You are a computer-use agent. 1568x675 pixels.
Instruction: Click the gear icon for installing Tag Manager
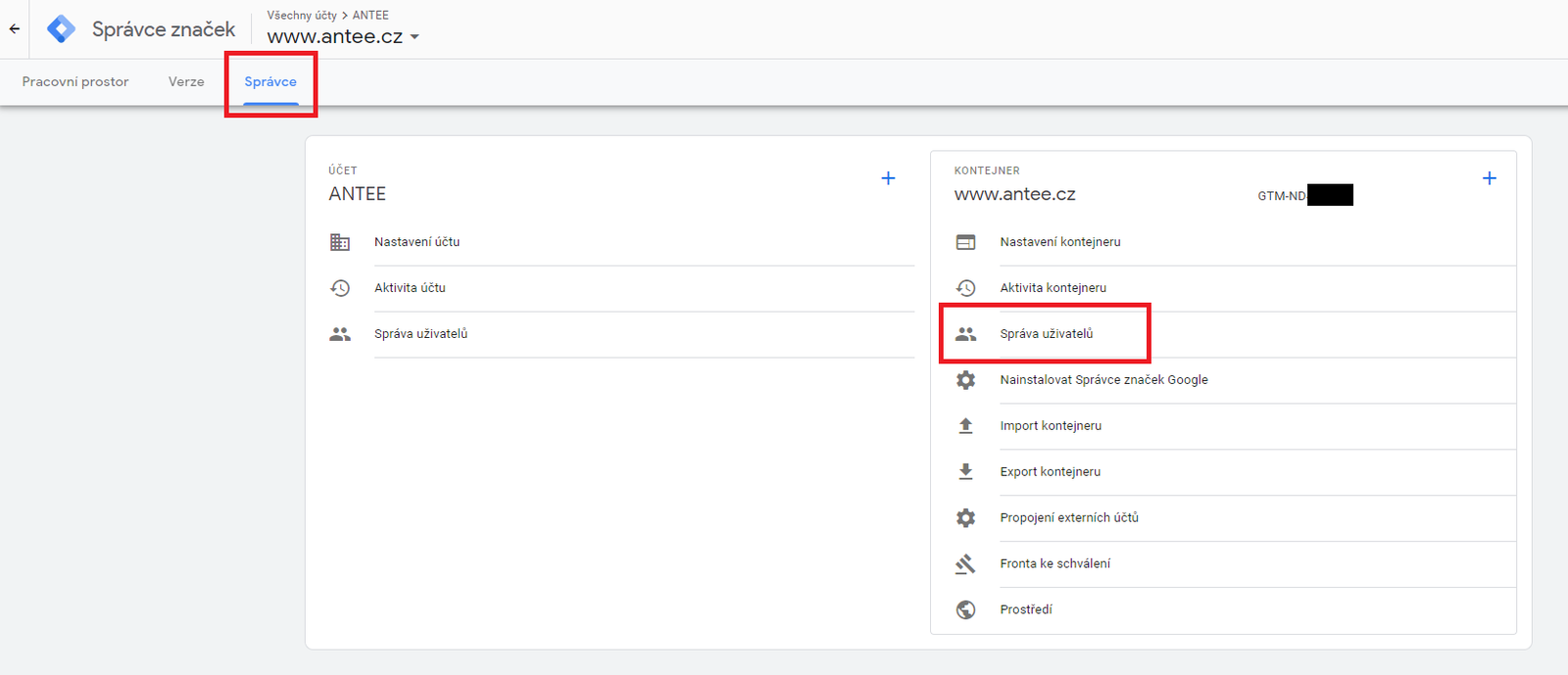click(965, 380)
